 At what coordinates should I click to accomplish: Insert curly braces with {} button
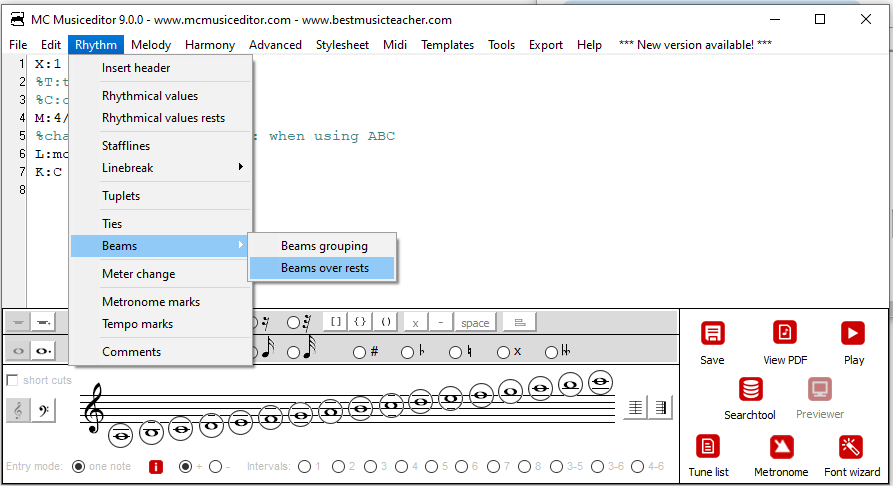pos(360,322)
